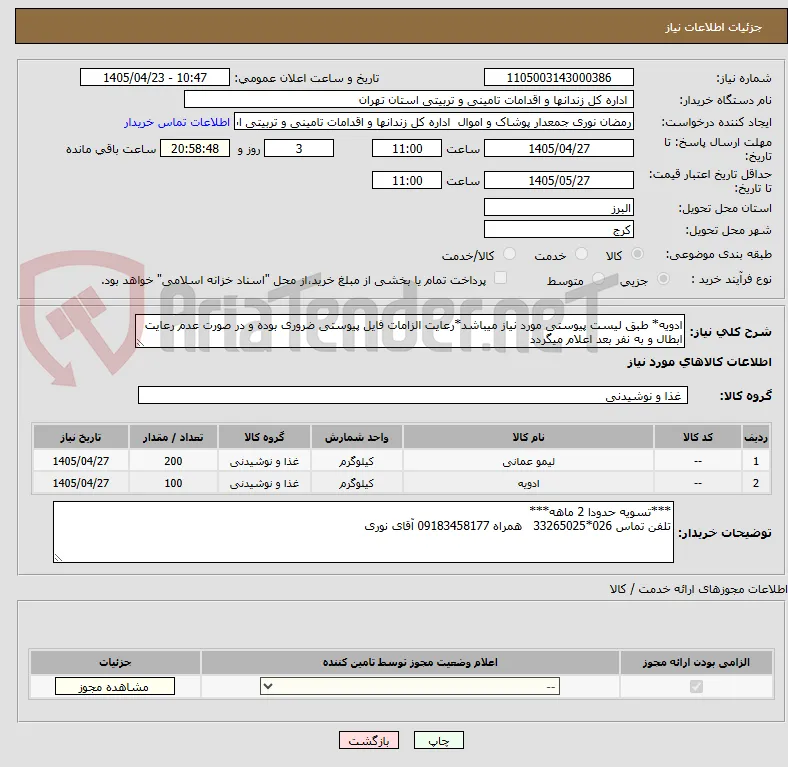Toggle the اسناد خزانه اسلامی payment checkbox
The height and width of the screenshot is (767, 788).
[x=500, y=278]
